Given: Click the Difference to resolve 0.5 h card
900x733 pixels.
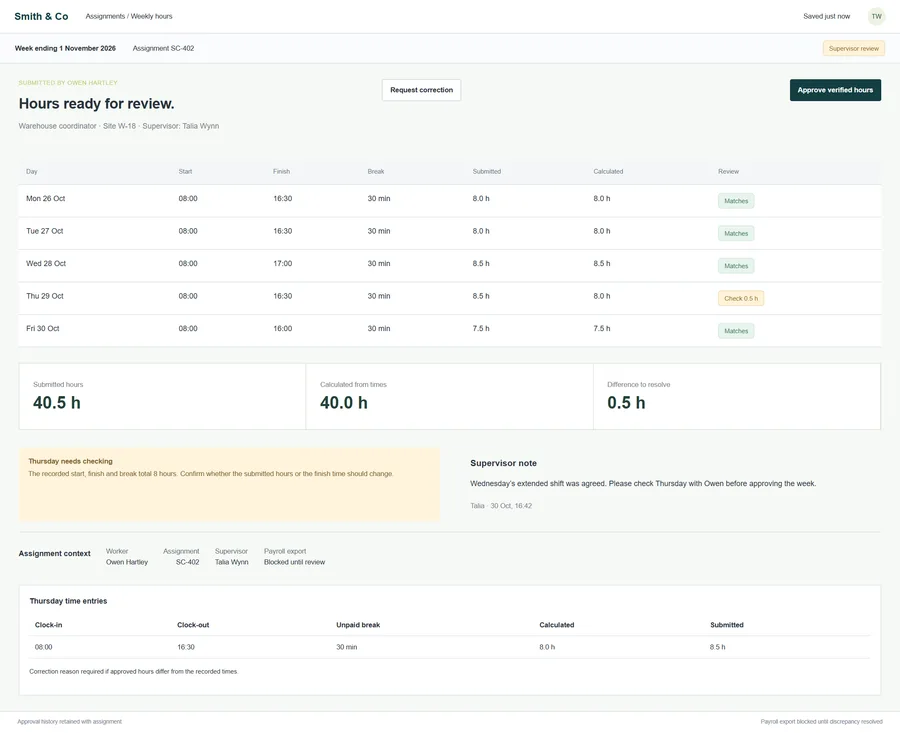Looking at the screenshot, I should click(737, 396).
